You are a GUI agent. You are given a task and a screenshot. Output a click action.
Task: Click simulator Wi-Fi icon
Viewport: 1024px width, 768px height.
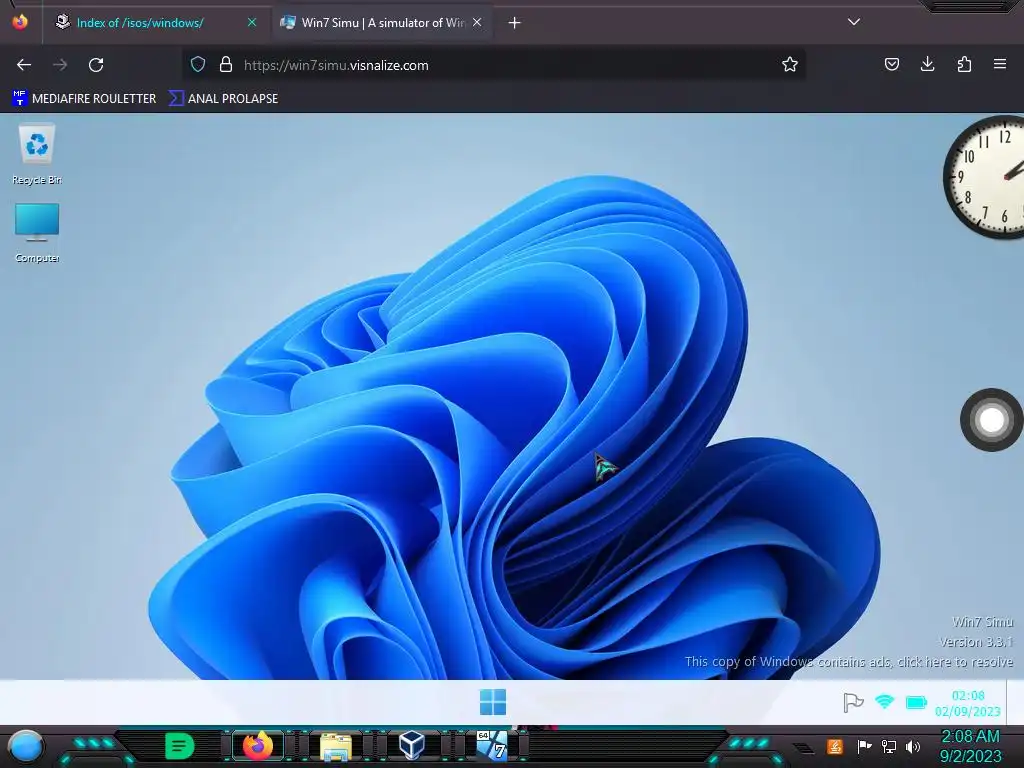[x=884, y=701]
